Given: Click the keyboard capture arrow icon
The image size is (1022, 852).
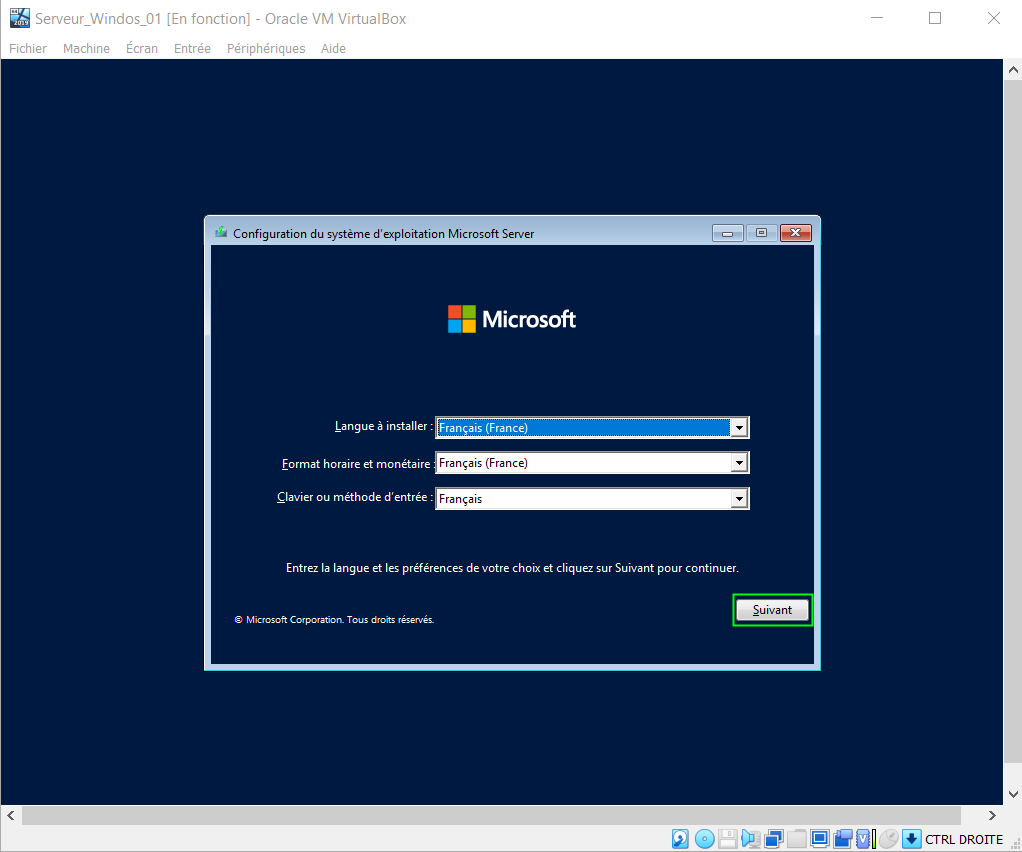Looking at the screenshot, I should point(911,839).
